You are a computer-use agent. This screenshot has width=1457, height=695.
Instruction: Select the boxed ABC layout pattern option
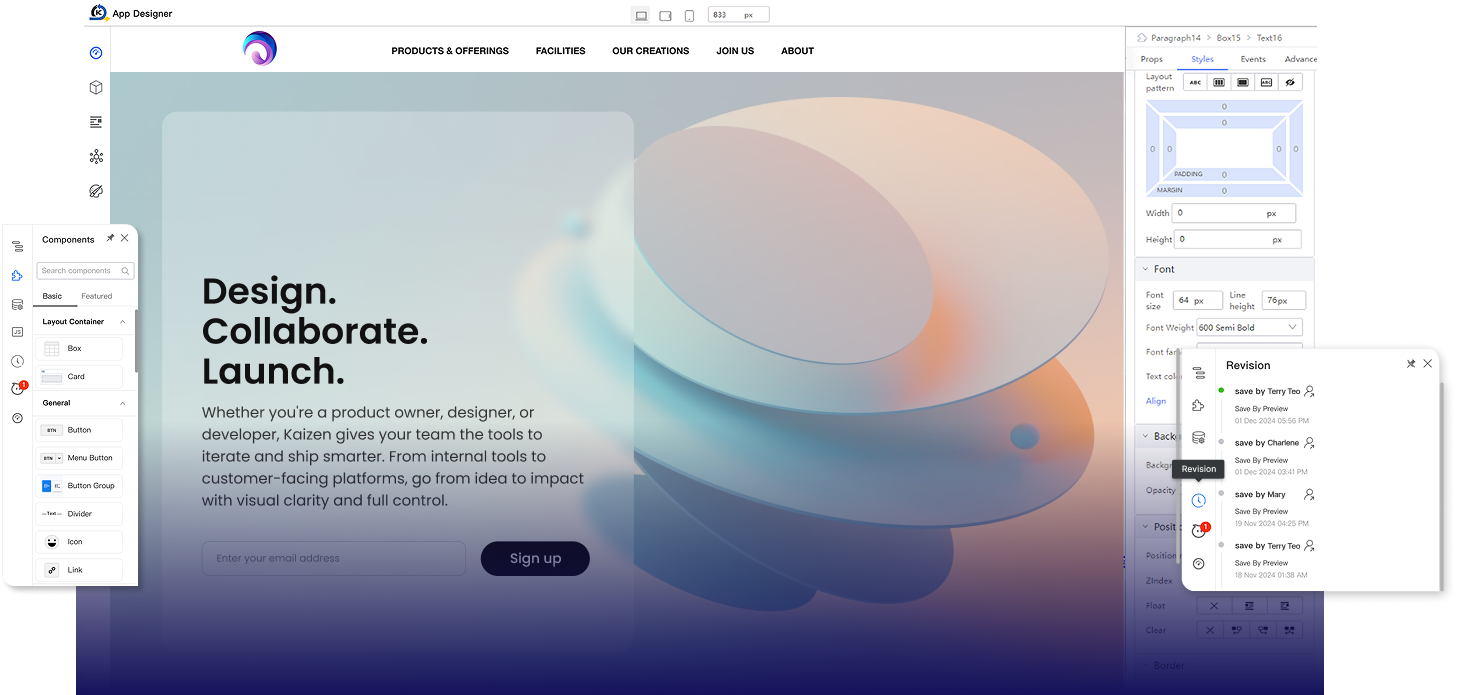click(1266, 82)
